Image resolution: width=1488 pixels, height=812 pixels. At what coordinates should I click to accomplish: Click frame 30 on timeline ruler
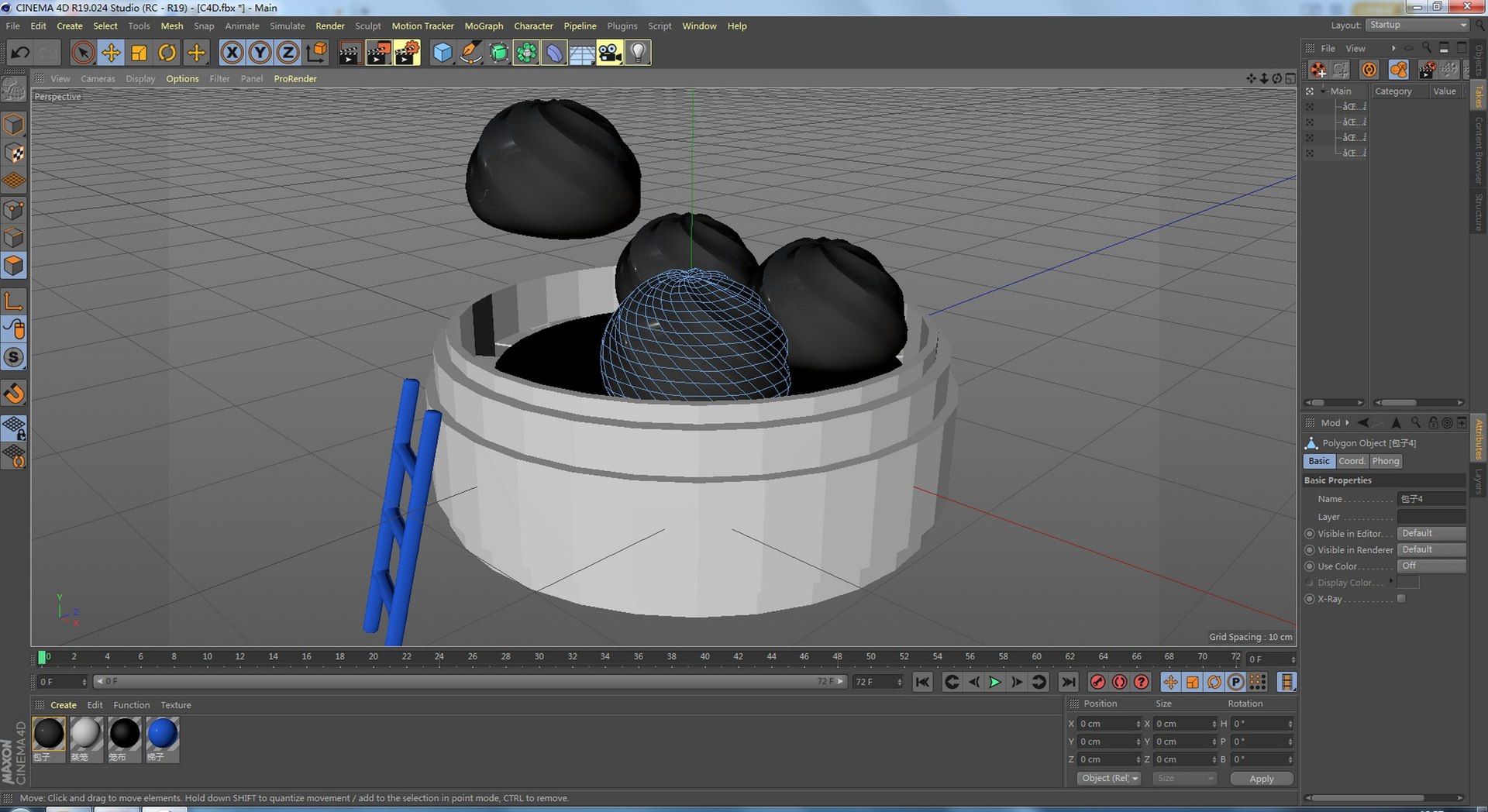point(539,657)
